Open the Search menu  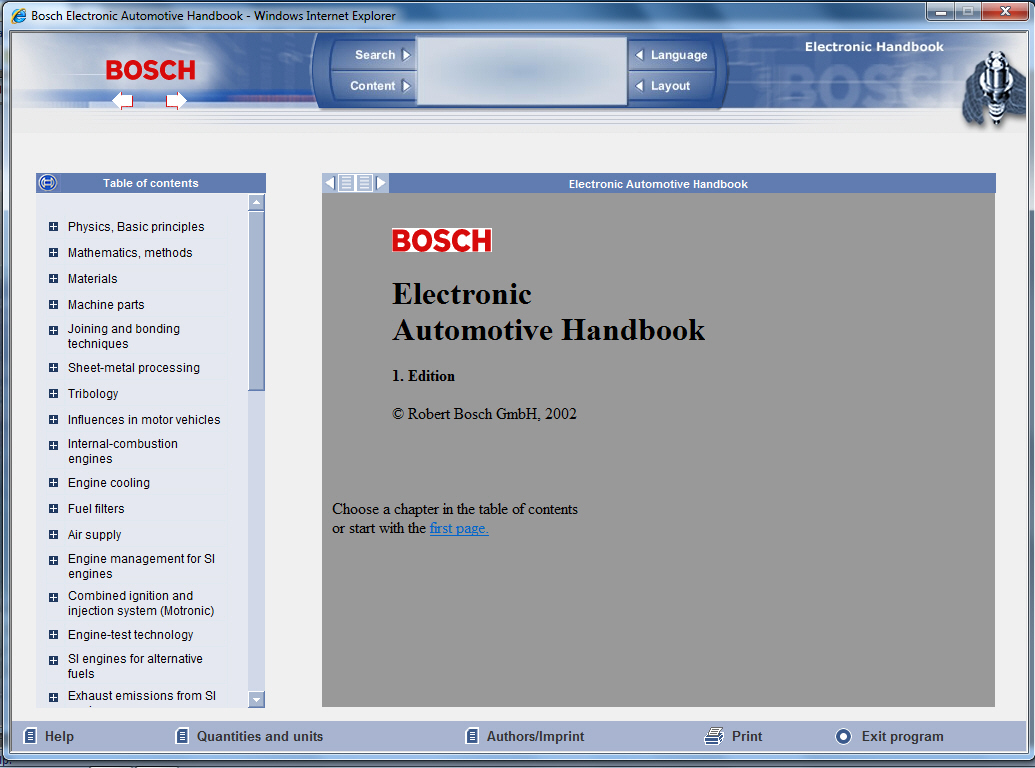pyautogui.click(x=374, y=55)
